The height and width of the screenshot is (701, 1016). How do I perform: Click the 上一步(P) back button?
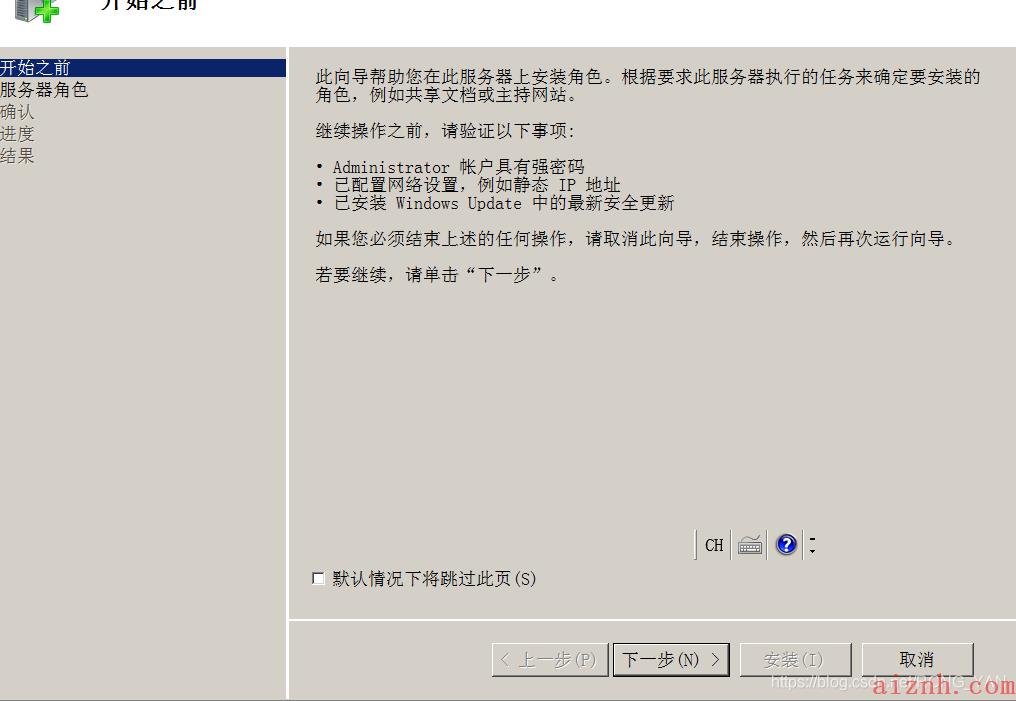[x=550, y=660]
